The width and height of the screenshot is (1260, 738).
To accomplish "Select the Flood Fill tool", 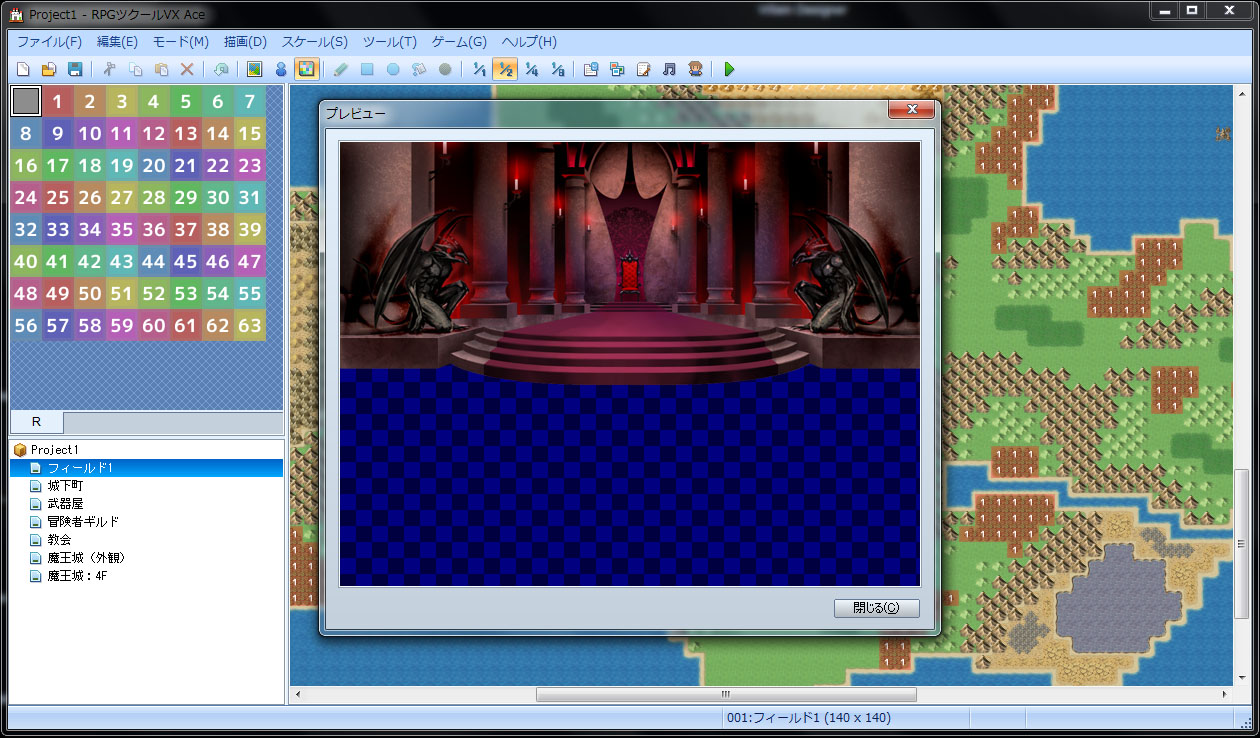I will (x=419, y=70).
